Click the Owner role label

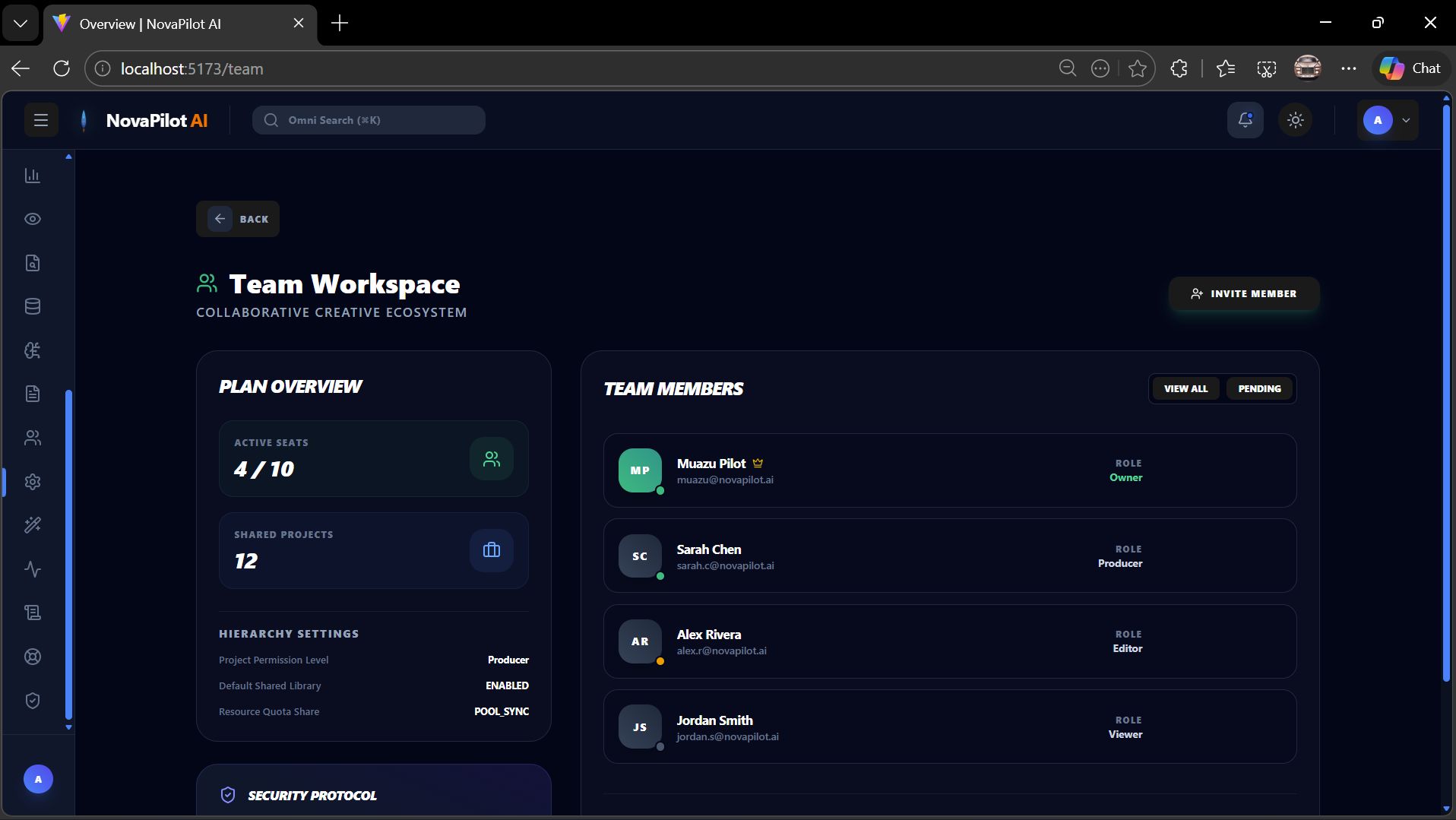1125,477
